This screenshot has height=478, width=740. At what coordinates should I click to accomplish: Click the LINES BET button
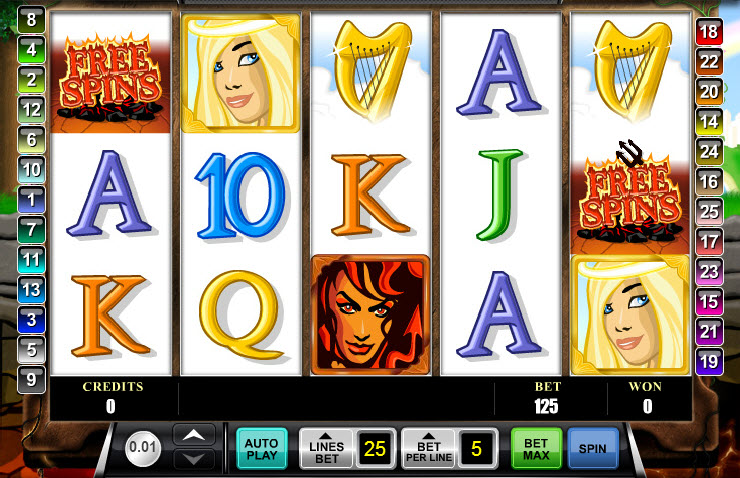(x=326, y=449)
